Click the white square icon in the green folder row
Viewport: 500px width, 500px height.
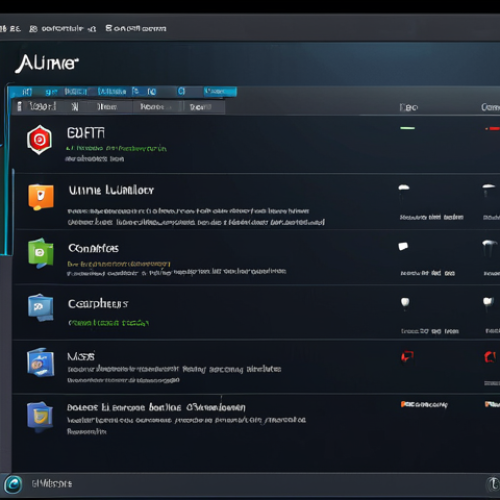[x=403, y=246]
